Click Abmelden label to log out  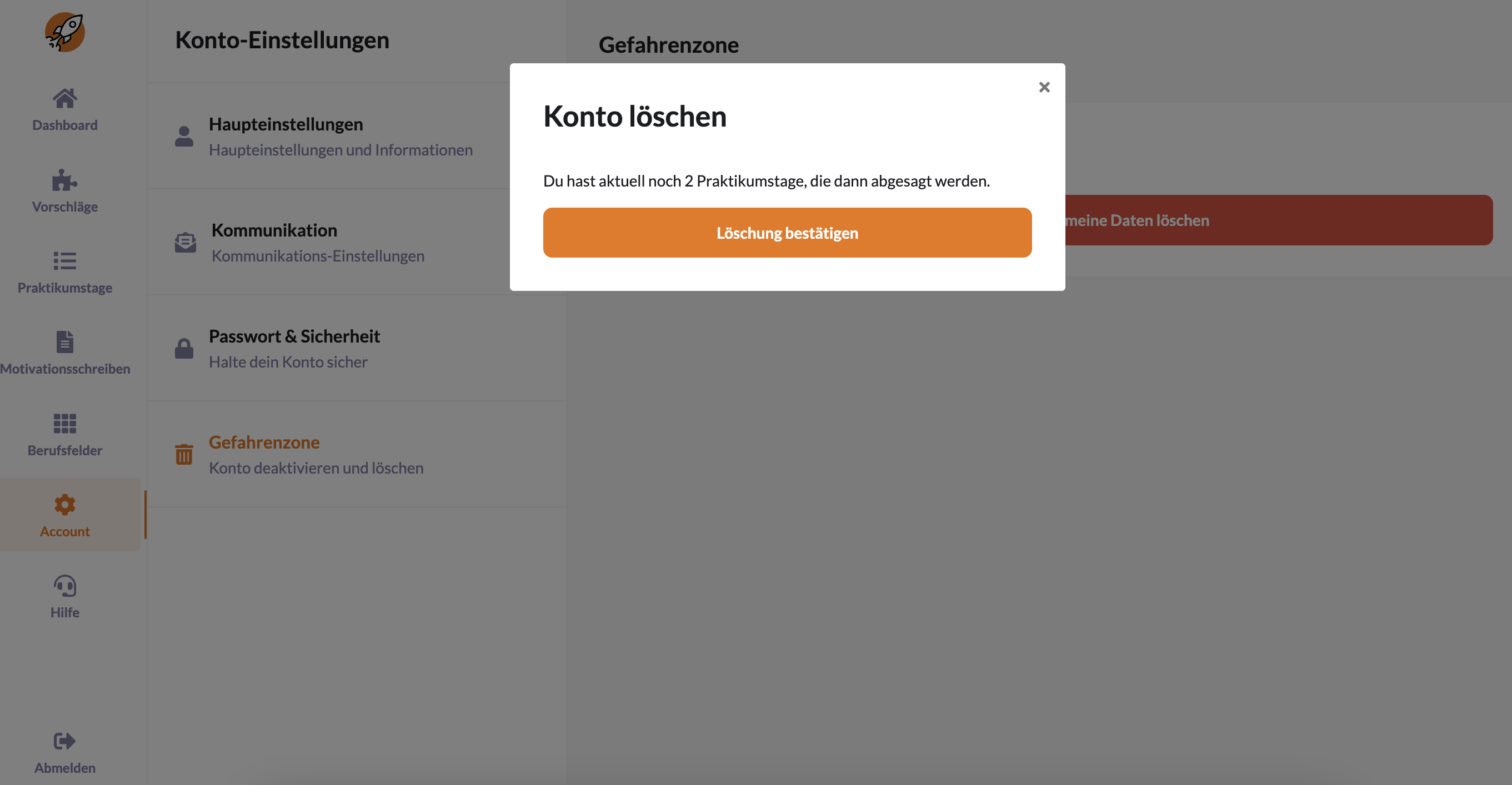click(x=64, y=767)
